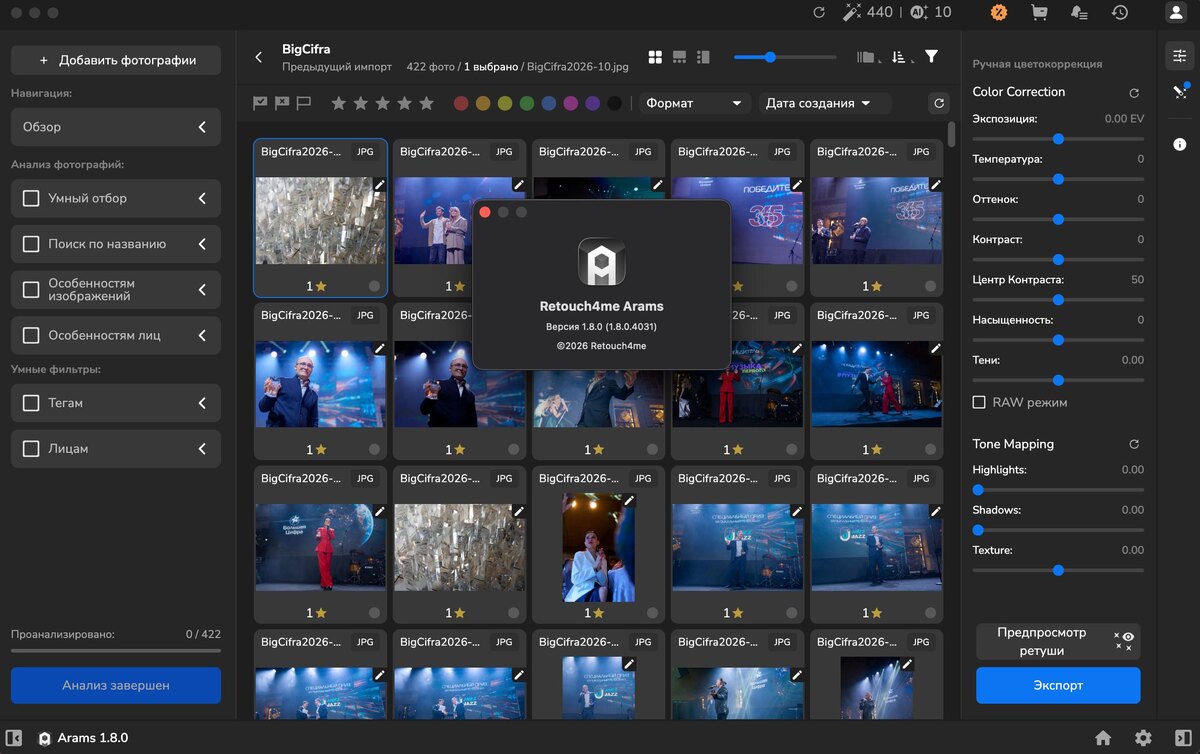Adjust the Экспозиция slider

1058,139
